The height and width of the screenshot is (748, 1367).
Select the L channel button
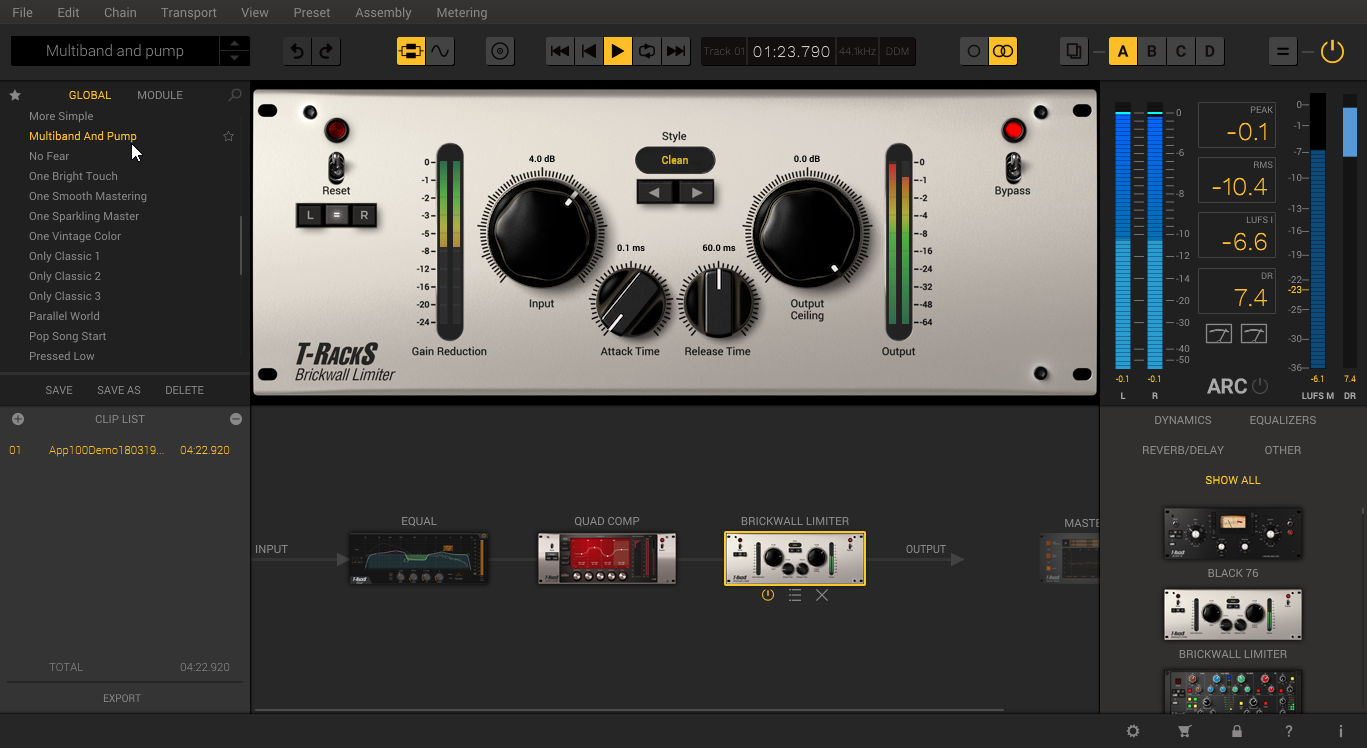[x=310, y=215]
